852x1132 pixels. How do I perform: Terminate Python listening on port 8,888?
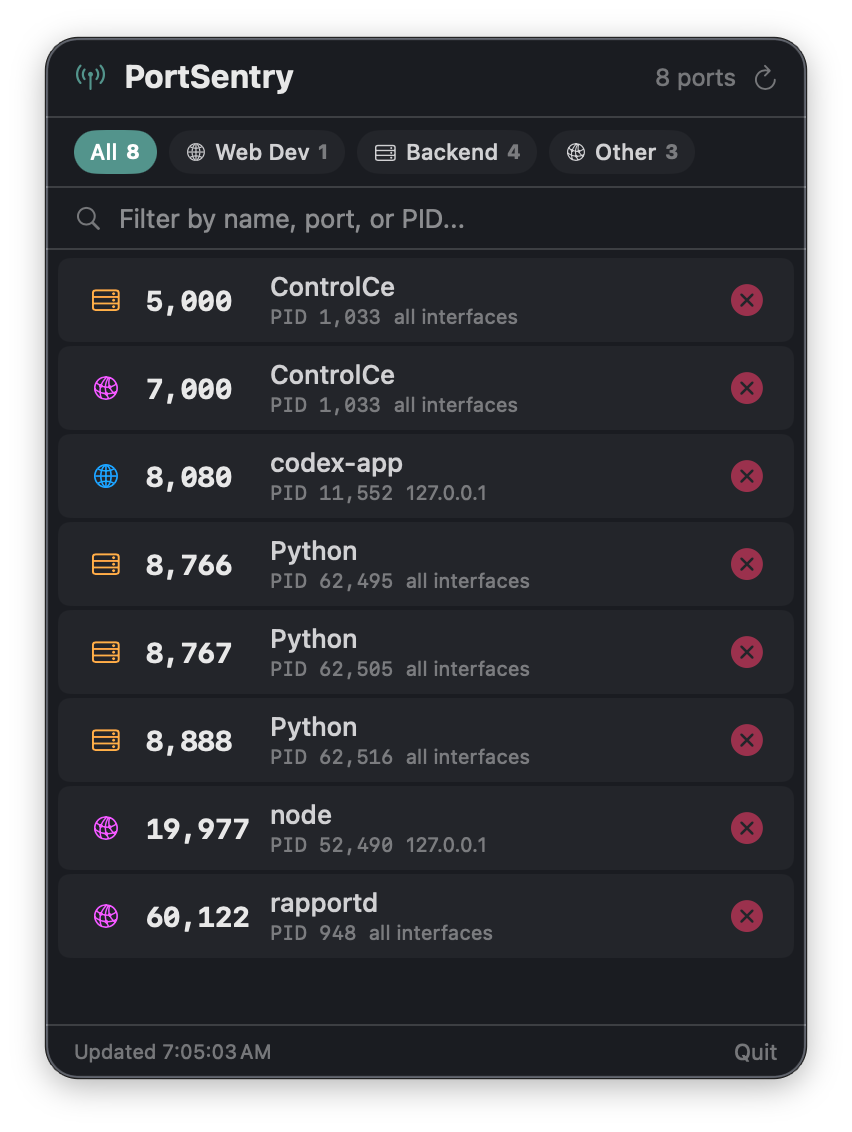click(x=746, y=740)
